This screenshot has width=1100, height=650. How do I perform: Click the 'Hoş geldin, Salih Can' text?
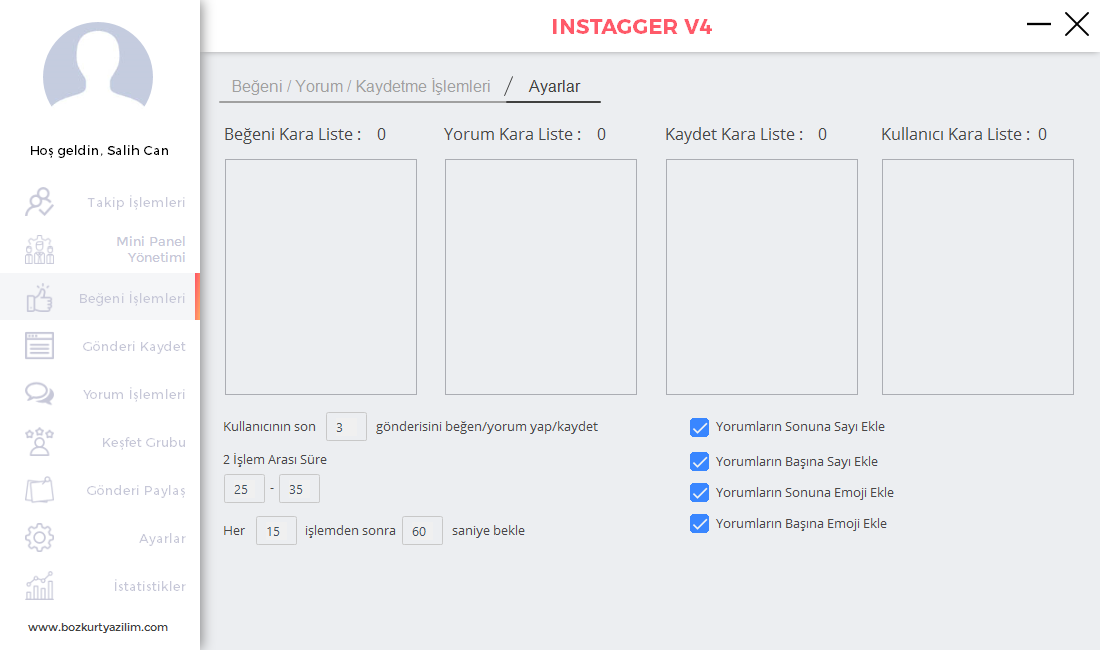pos(100,151)
